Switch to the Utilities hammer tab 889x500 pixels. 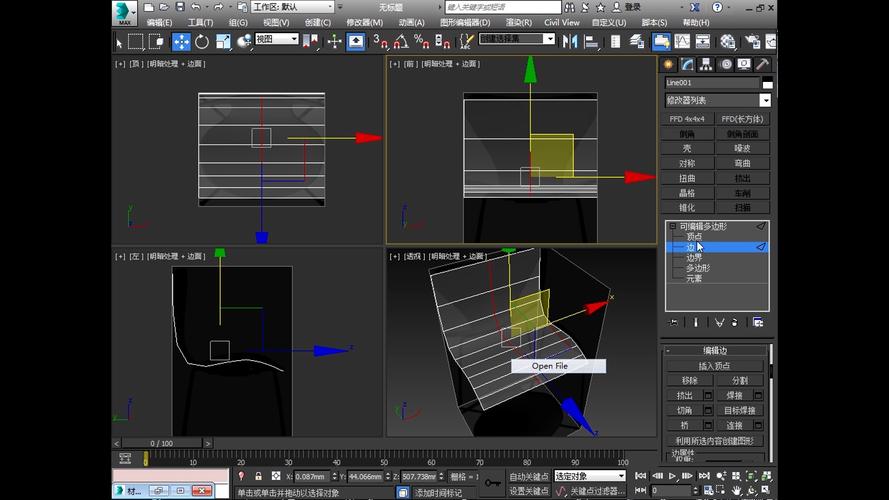(x=763, y=65)
